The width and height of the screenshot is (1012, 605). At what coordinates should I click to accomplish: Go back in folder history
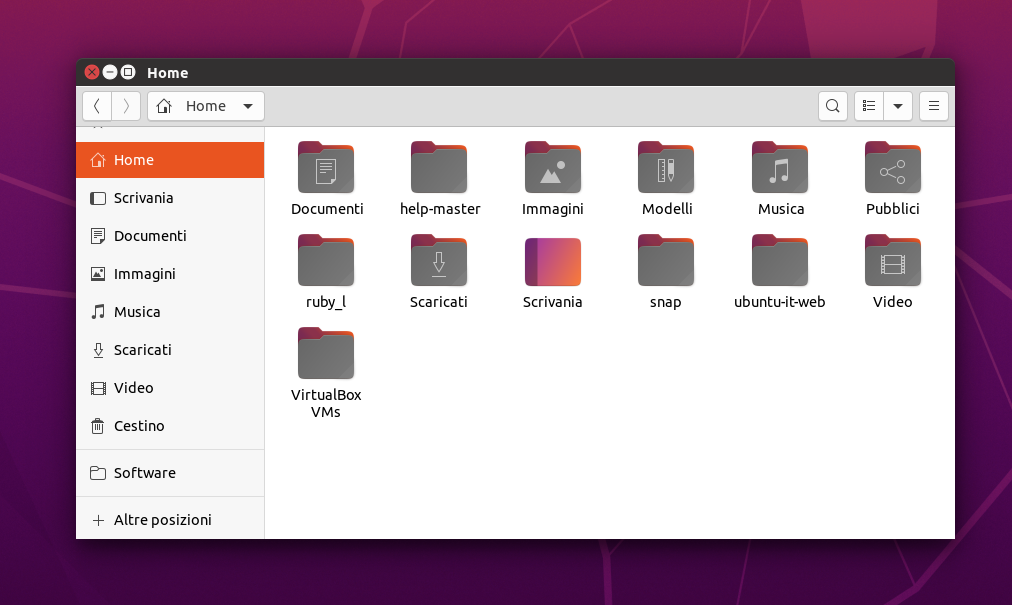[x=97, y=106]
